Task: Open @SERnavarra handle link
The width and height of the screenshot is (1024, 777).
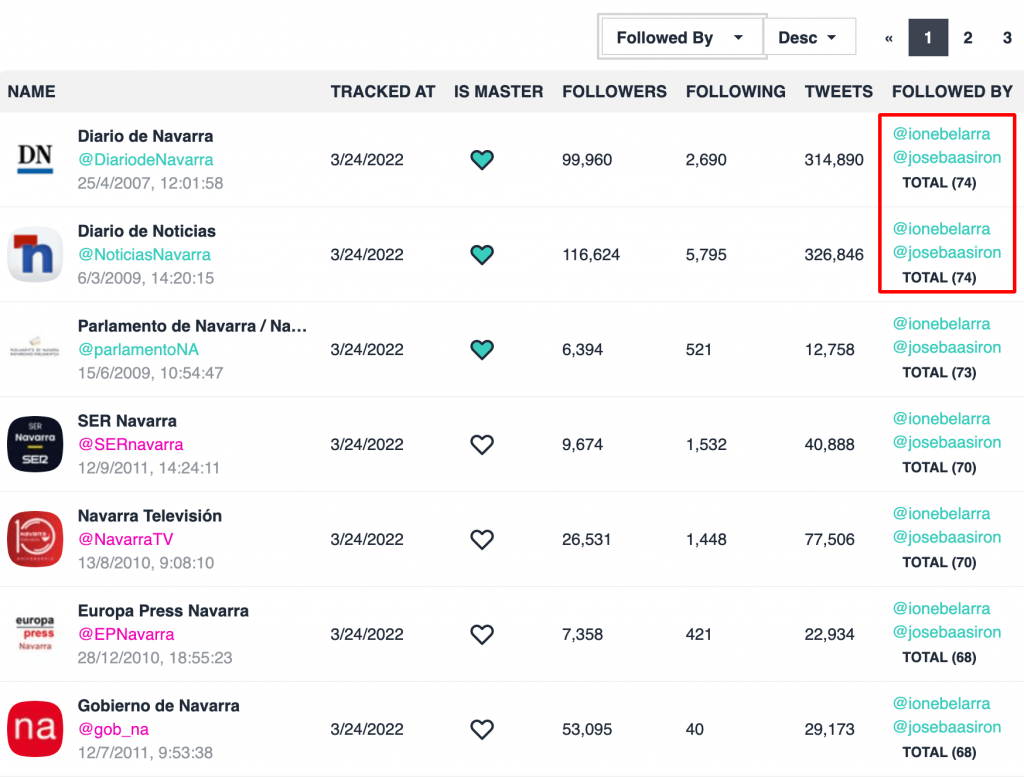Action: (x=131, y=445)
